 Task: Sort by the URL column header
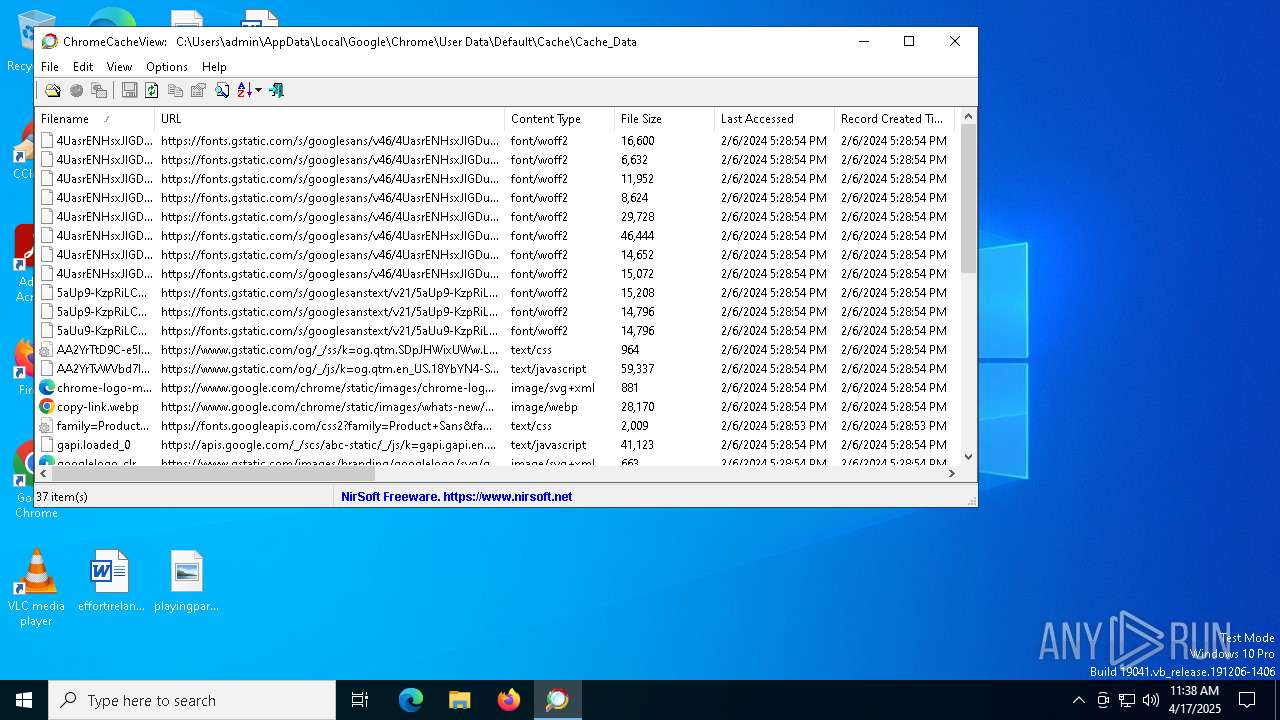[x=330, y=118]
